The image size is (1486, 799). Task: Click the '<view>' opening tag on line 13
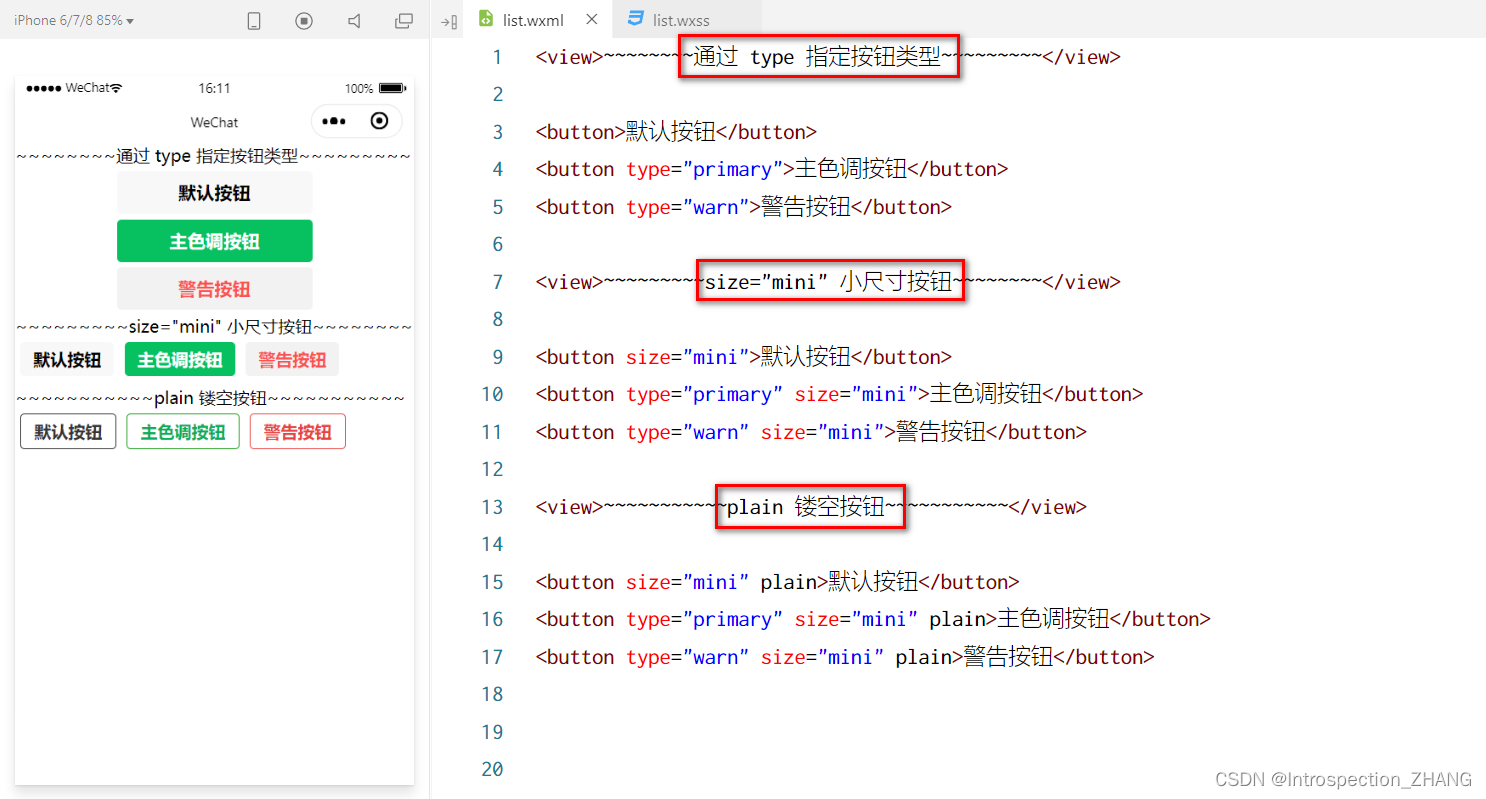pos(570,507)
